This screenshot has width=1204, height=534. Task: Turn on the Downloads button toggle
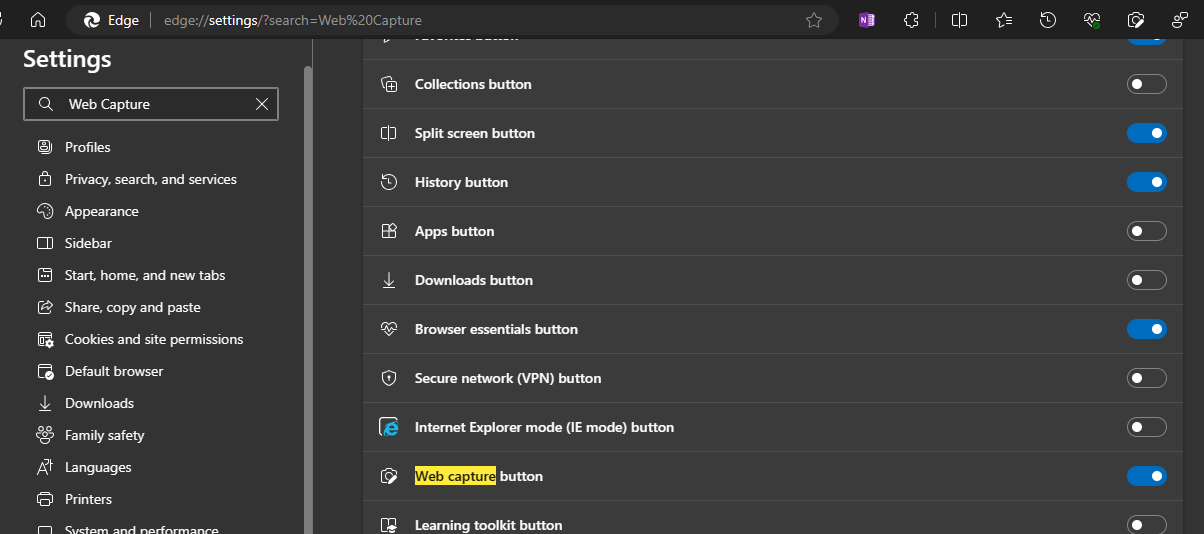[x=1146, y=280]
